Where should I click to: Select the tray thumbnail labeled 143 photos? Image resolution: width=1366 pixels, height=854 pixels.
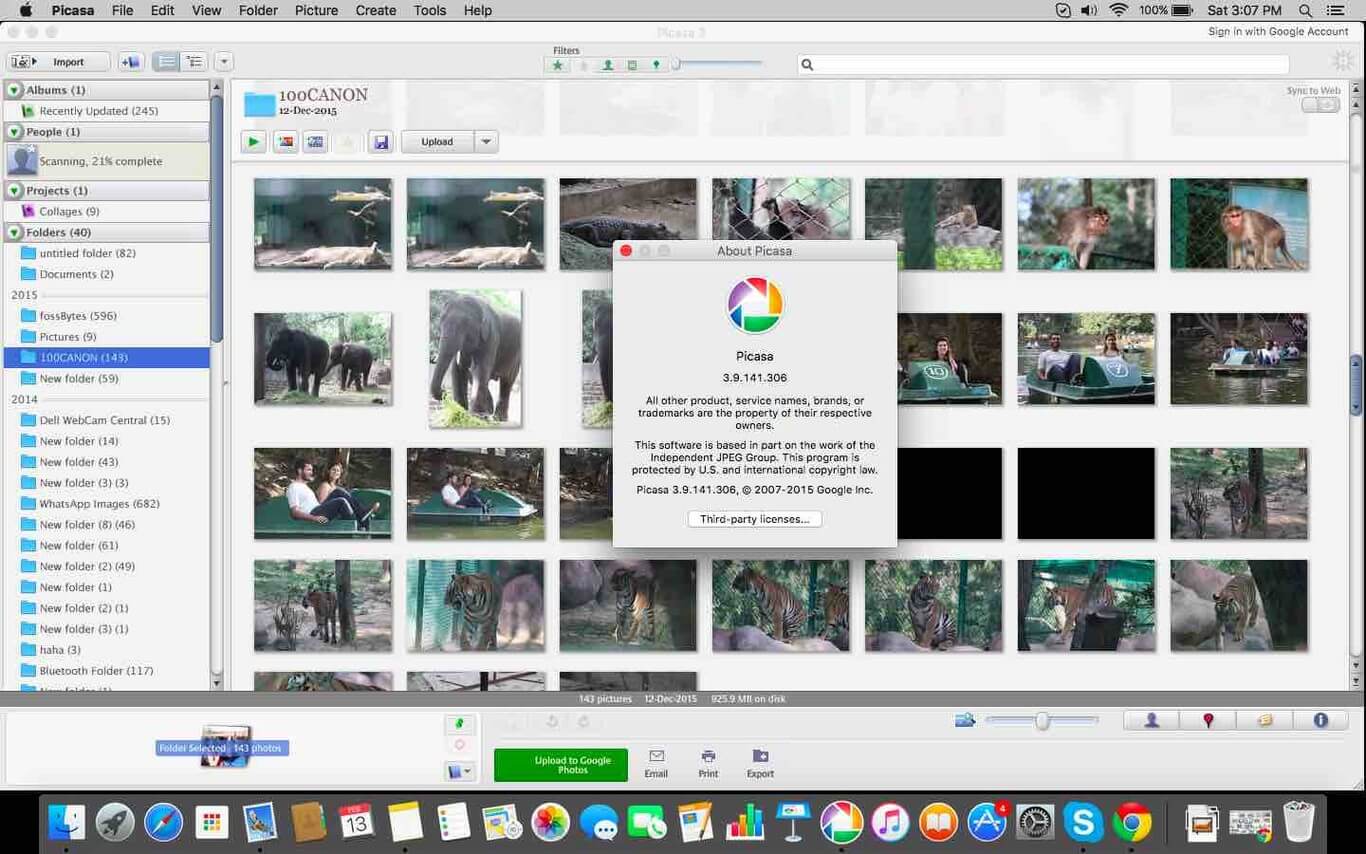click(x=225, y=746)
